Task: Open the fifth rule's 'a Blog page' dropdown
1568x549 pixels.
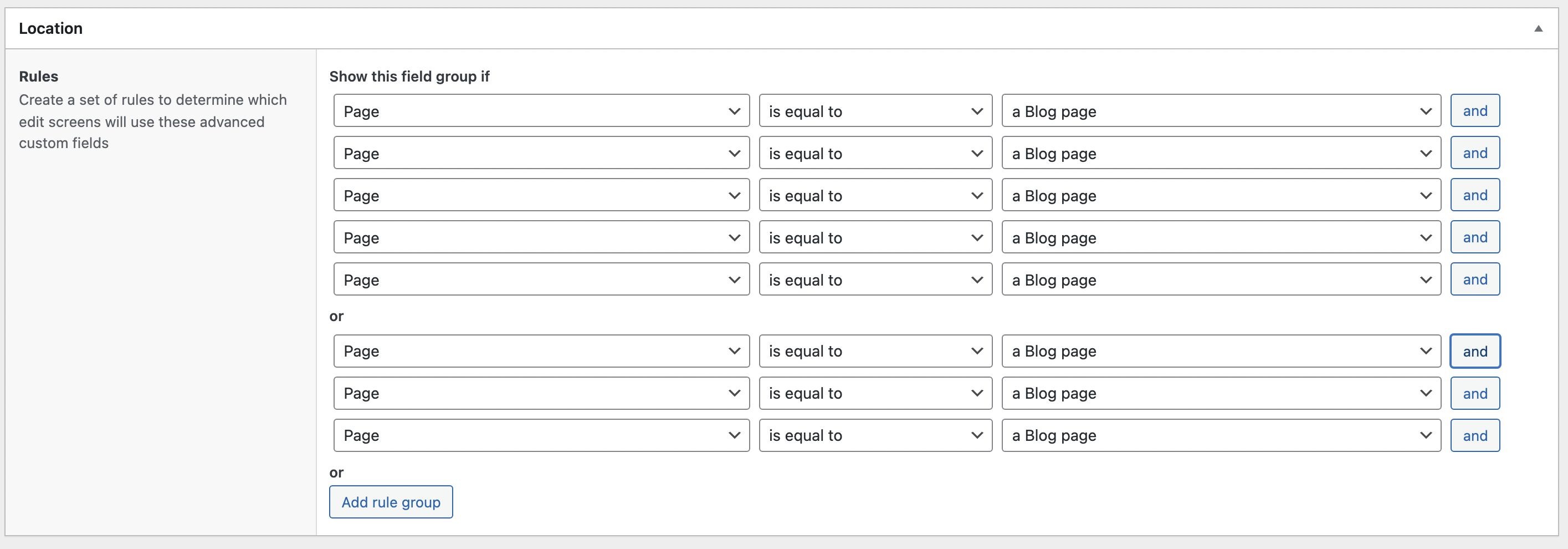Action: pos(1221,279)
